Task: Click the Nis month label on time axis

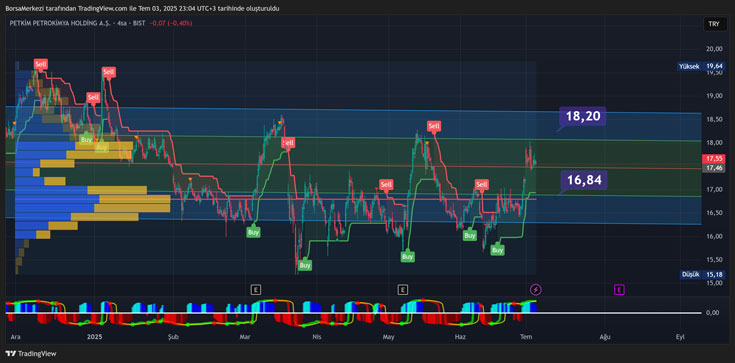Action: [x=316, y=337]
